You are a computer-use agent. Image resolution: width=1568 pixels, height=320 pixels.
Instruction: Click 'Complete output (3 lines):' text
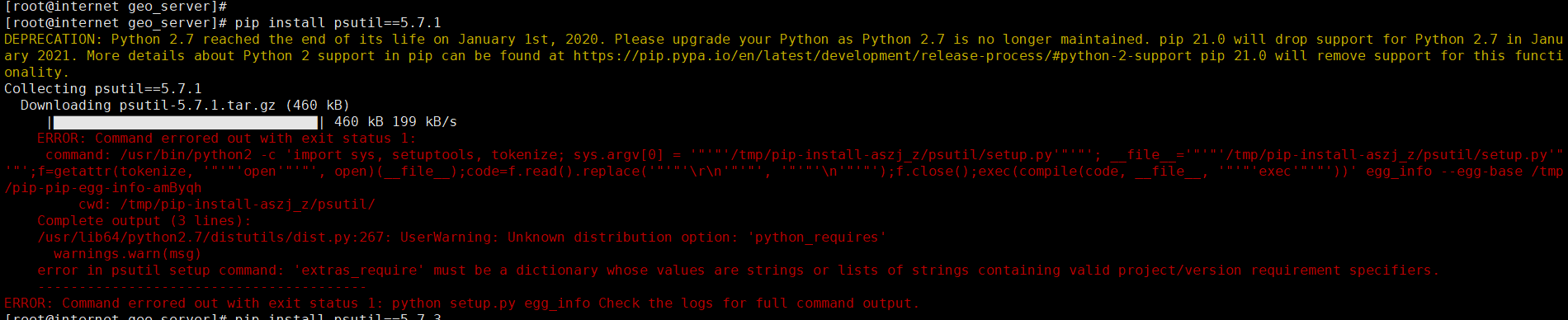(144, 220)
